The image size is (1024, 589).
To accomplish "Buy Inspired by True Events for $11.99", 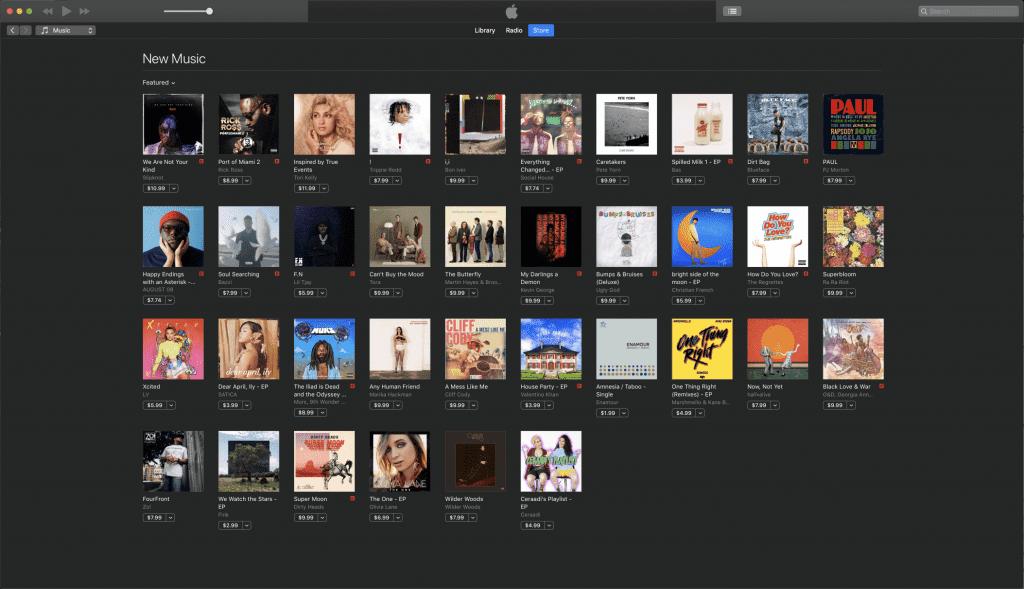I will tap(307, 188).
